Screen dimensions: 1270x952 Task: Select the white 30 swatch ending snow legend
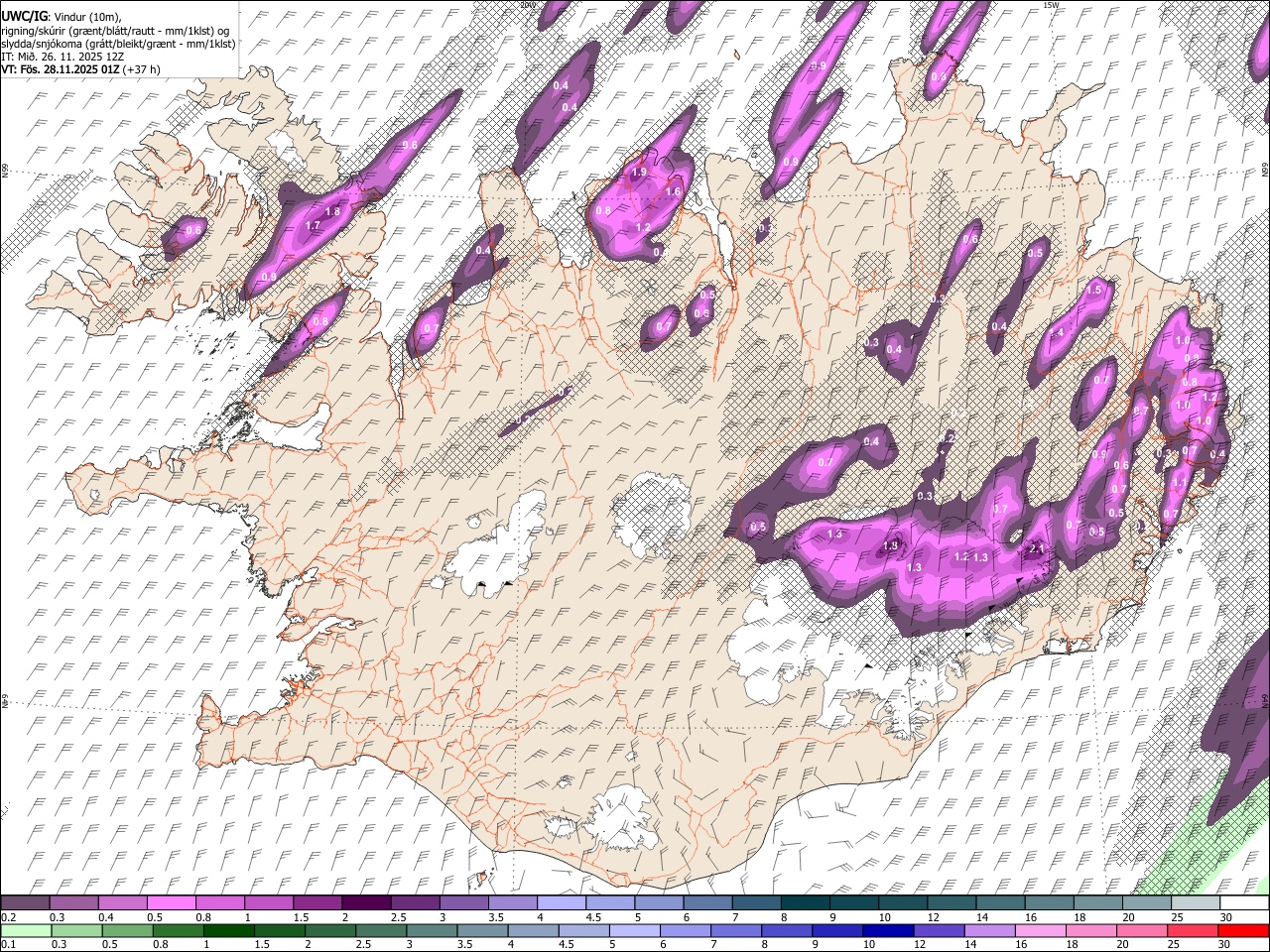[x=1244, y=903]
